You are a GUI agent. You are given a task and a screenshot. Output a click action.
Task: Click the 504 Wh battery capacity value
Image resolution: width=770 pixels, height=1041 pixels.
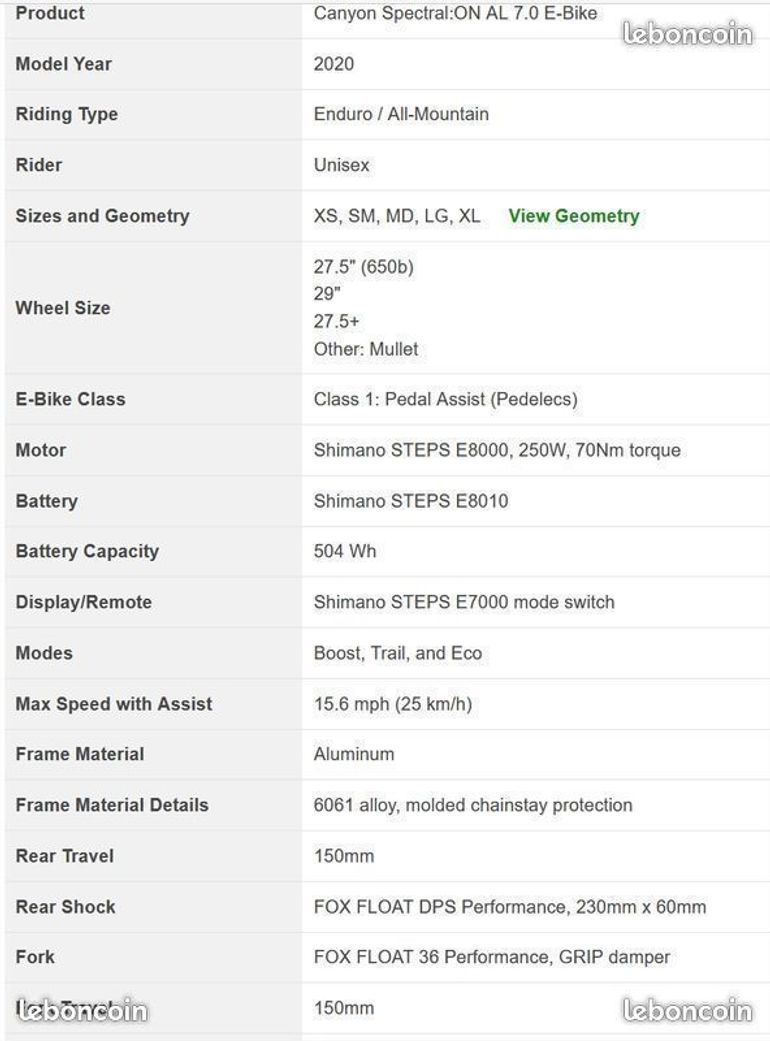point(345,551)
